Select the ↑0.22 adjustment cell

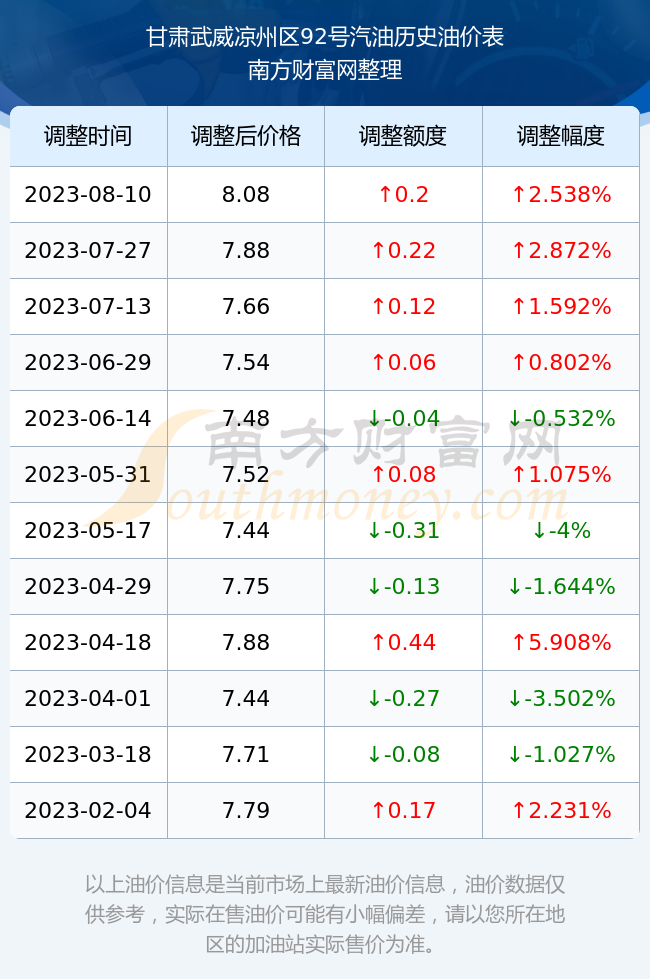pyautogui.click(x=403, y=251)
